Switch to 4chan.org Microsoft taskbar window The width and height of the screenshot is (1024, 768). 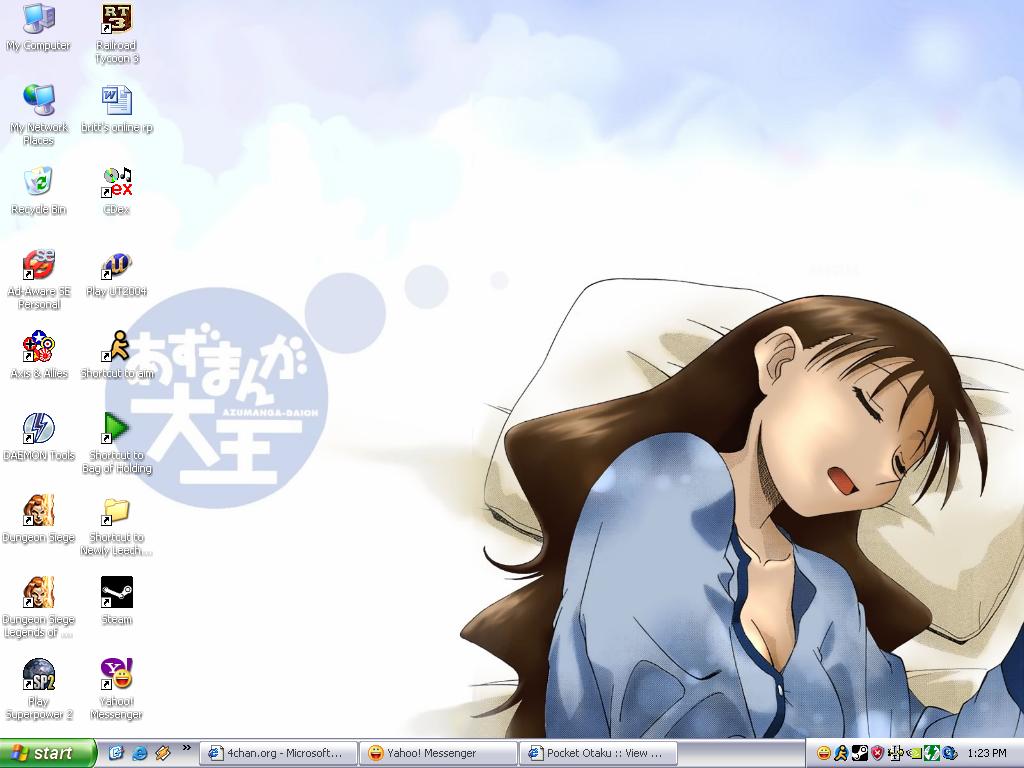[278, 753]
